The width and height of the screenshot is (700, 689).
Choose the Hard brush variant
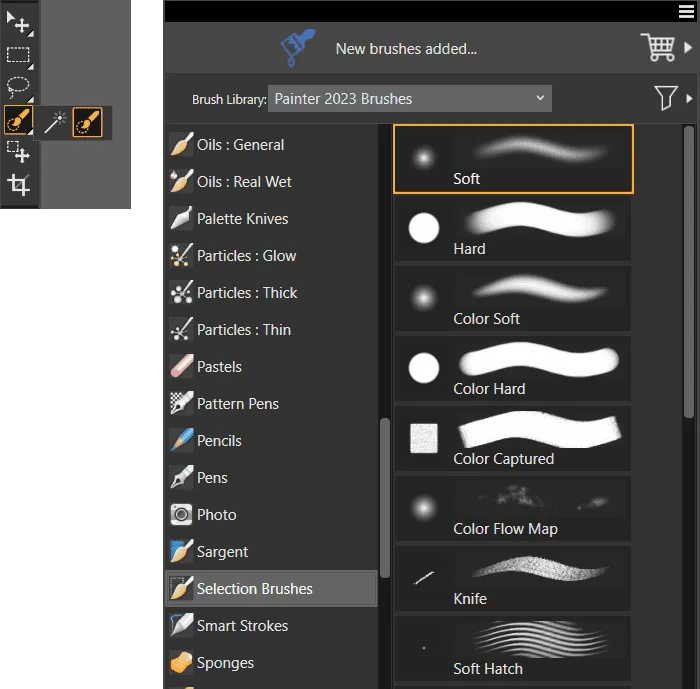pos(513,229)
